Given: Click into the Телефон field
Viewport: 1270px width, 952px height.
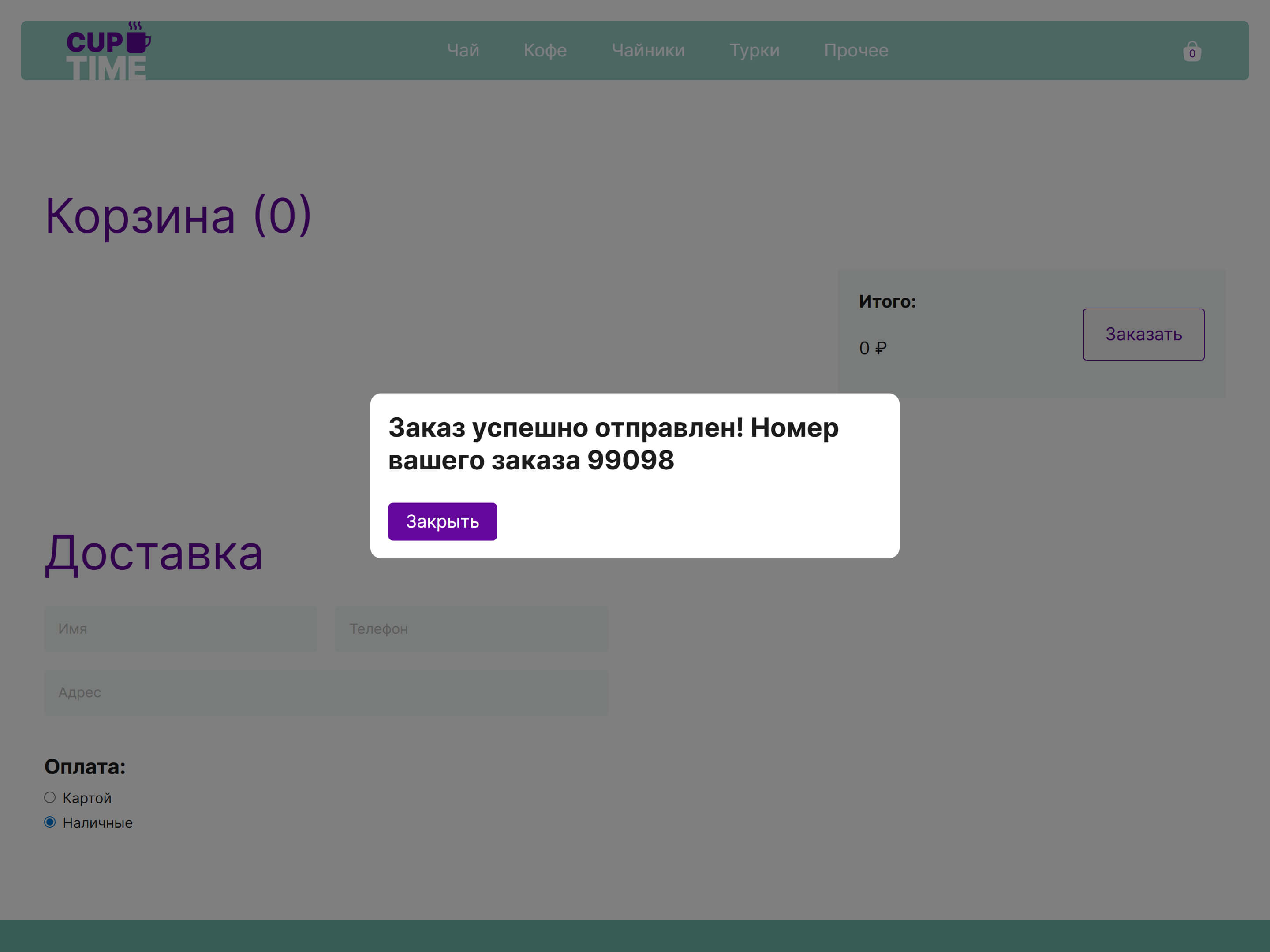Looking at the screenshot, I should (471, 629).
